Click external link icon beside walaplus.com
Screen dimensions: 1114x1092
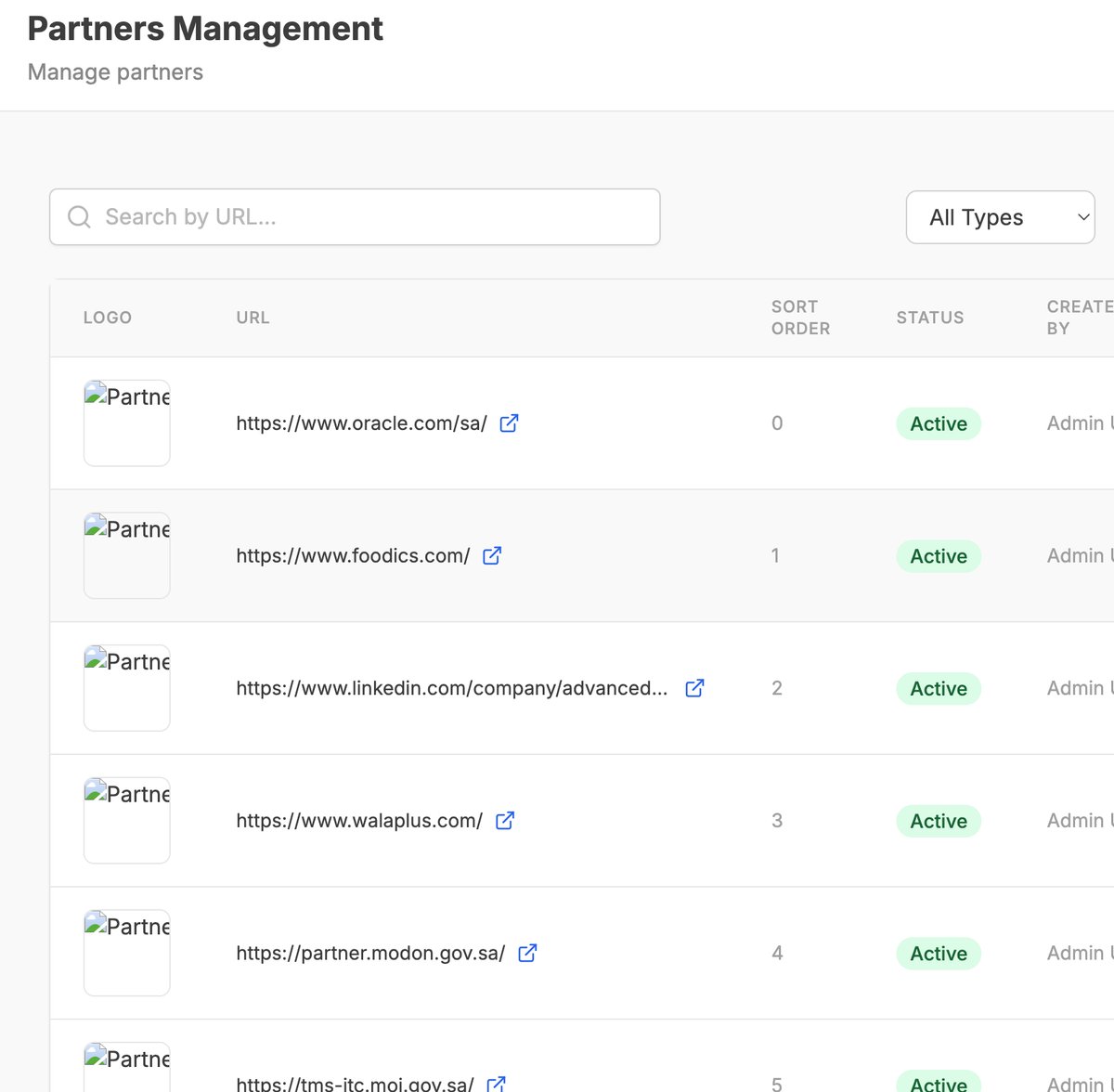[505, 821]
